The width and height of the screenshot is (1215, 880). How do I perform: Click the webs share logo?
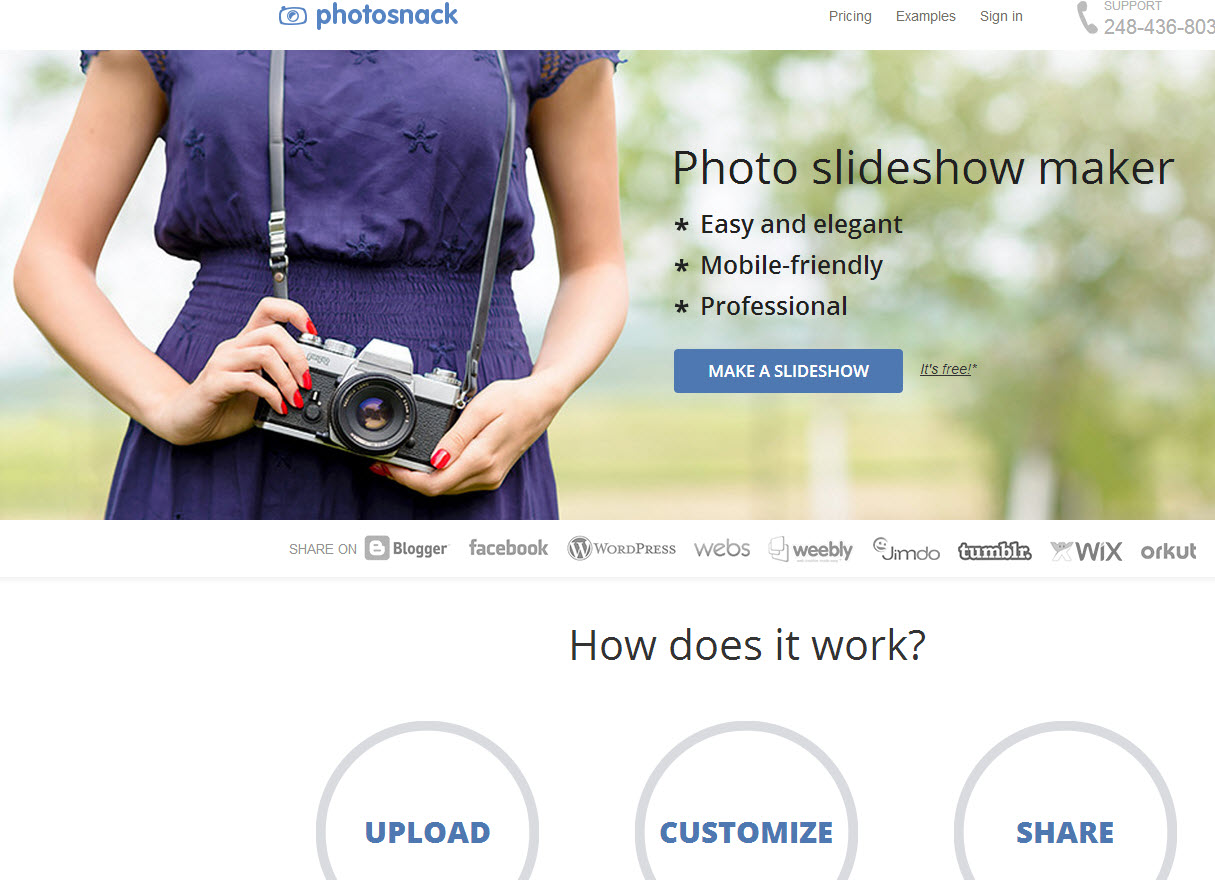tap(722, 549)
